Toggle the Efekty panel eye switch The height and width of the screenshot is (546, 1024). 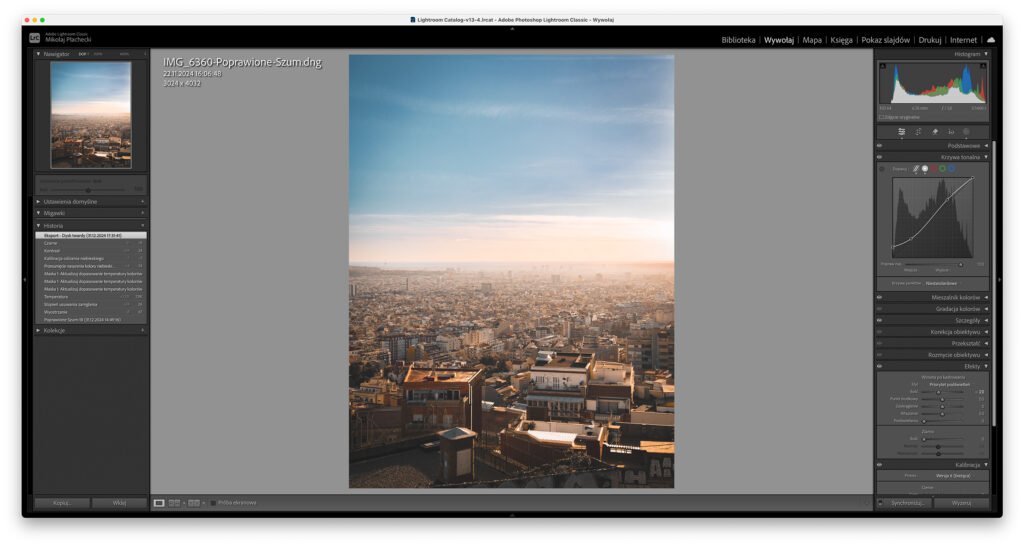880,366
